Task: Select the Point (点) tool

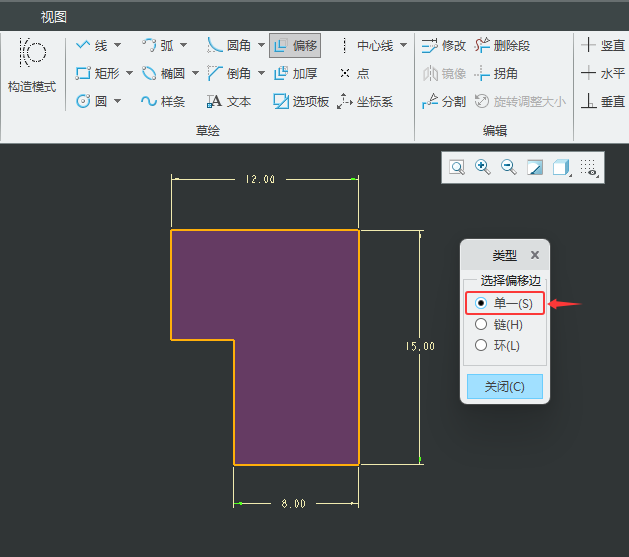Action: click(x=355, y=73)
